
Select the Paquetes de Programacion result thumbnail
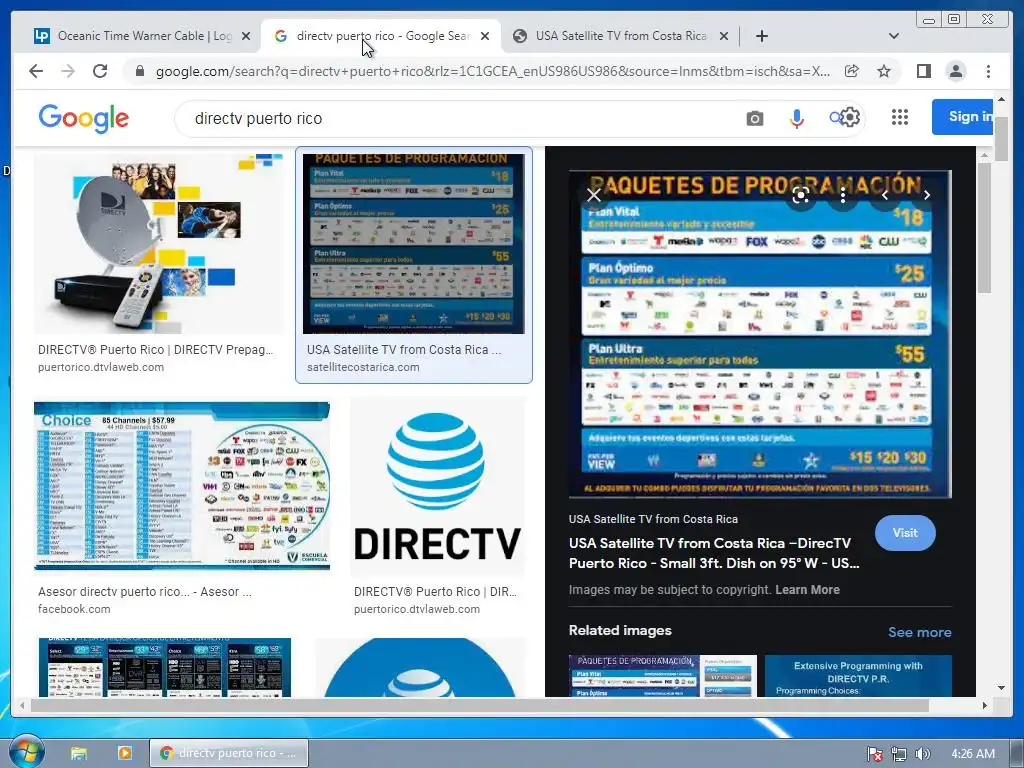413,244
